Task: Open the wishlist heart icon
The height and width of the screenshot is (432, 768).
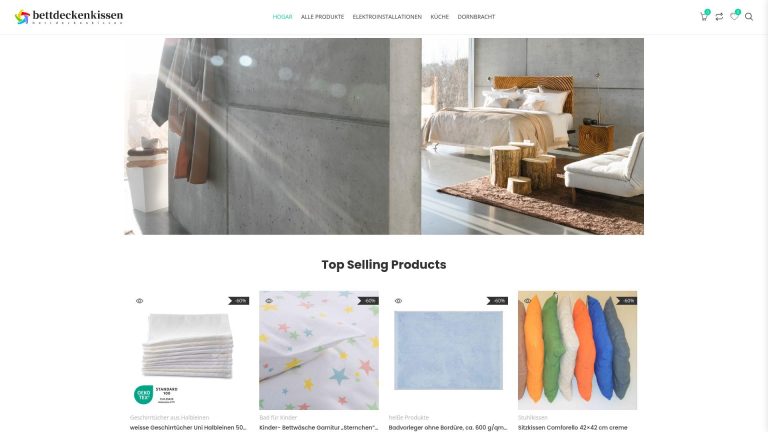Action: [734, 16]
